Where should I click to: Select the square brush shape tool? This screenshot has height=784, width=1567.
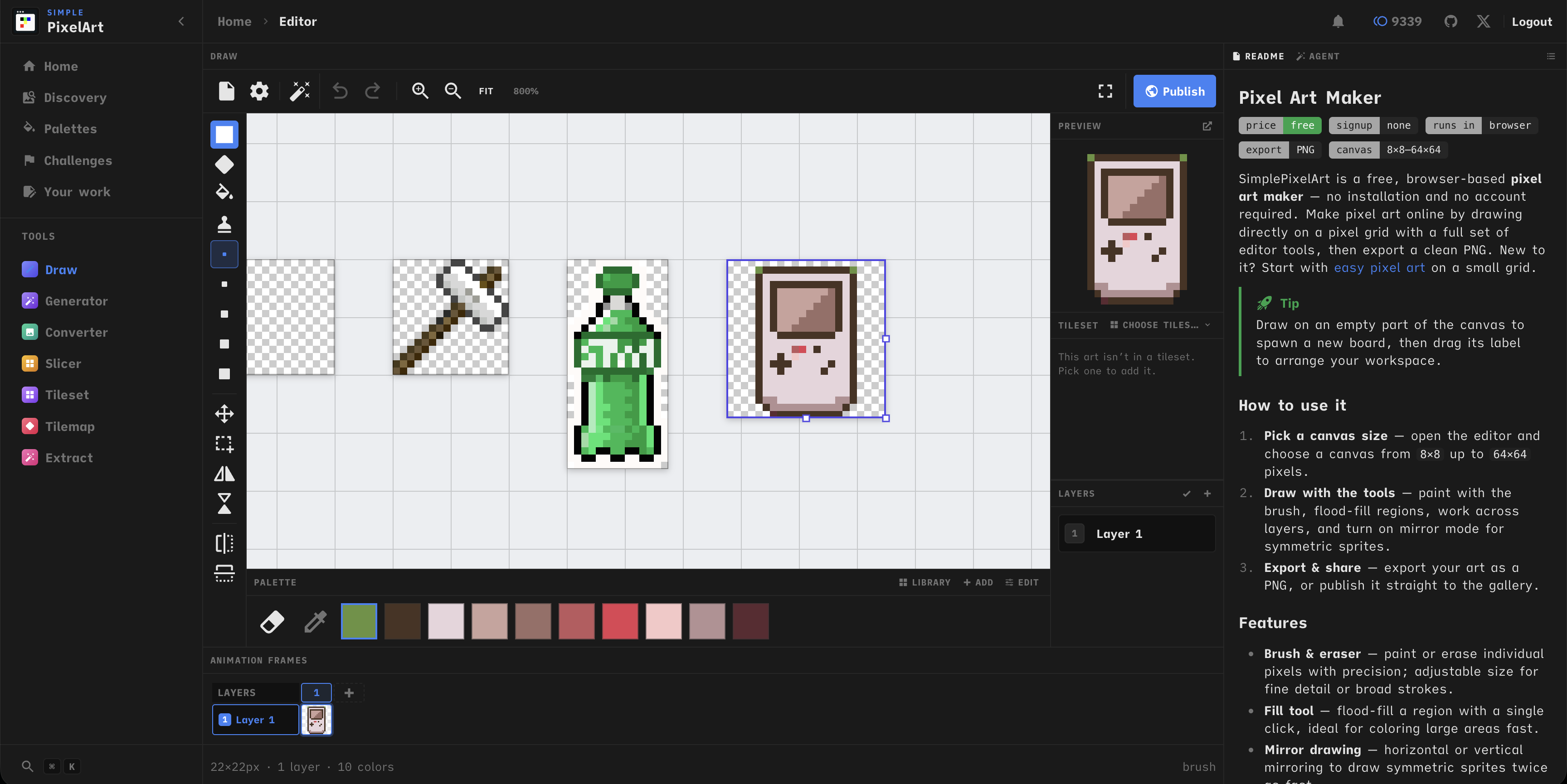pos(224,135)
